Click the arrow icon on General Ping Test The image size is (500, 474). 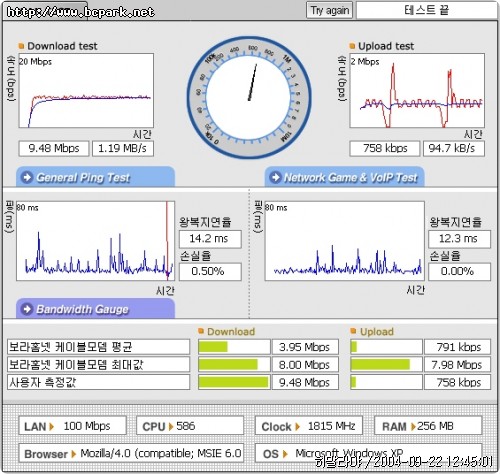[27, 177]
